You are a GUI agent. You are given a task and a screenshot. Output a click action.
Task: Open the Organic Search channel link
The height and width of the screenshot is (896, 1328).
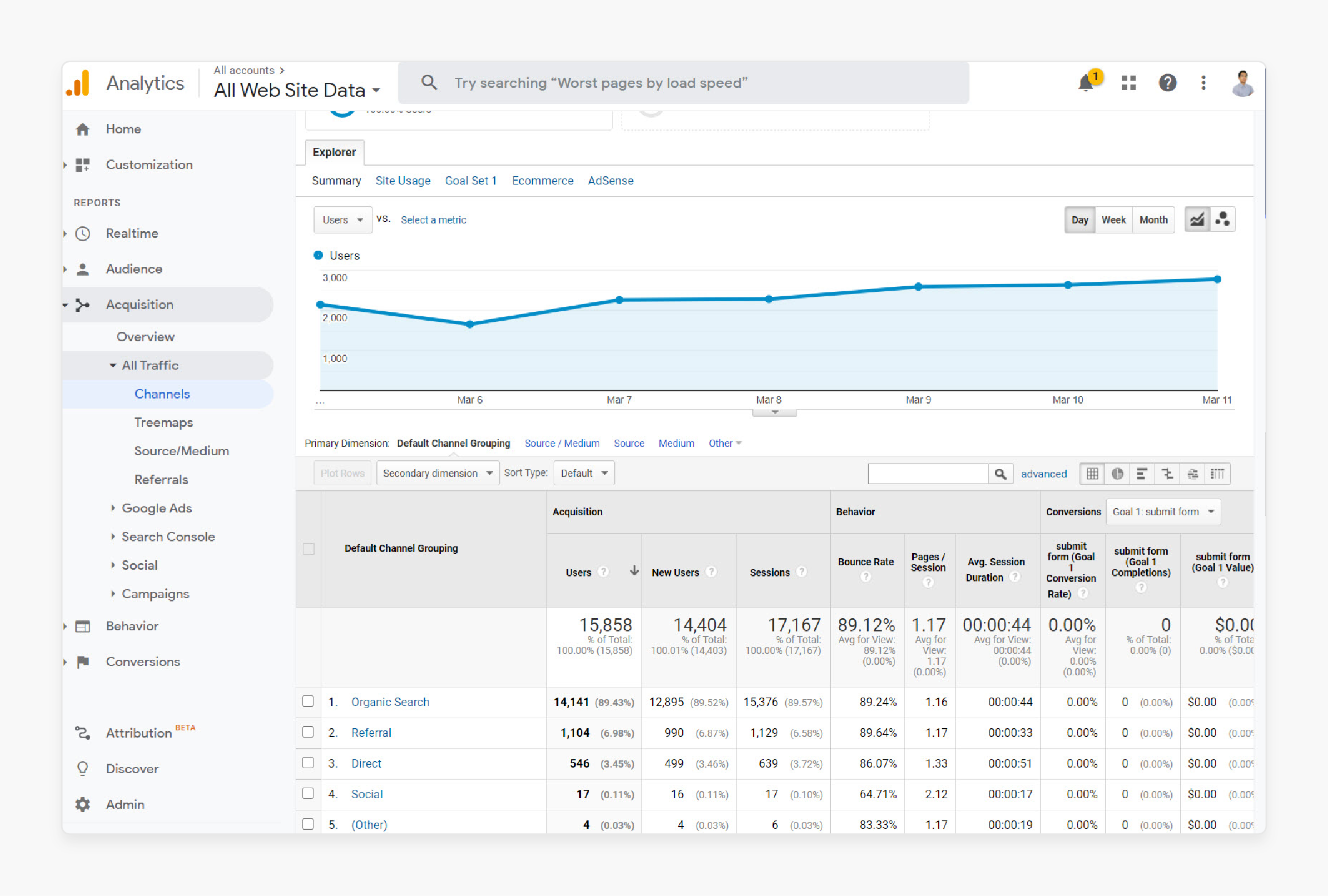tap(390, 702)
